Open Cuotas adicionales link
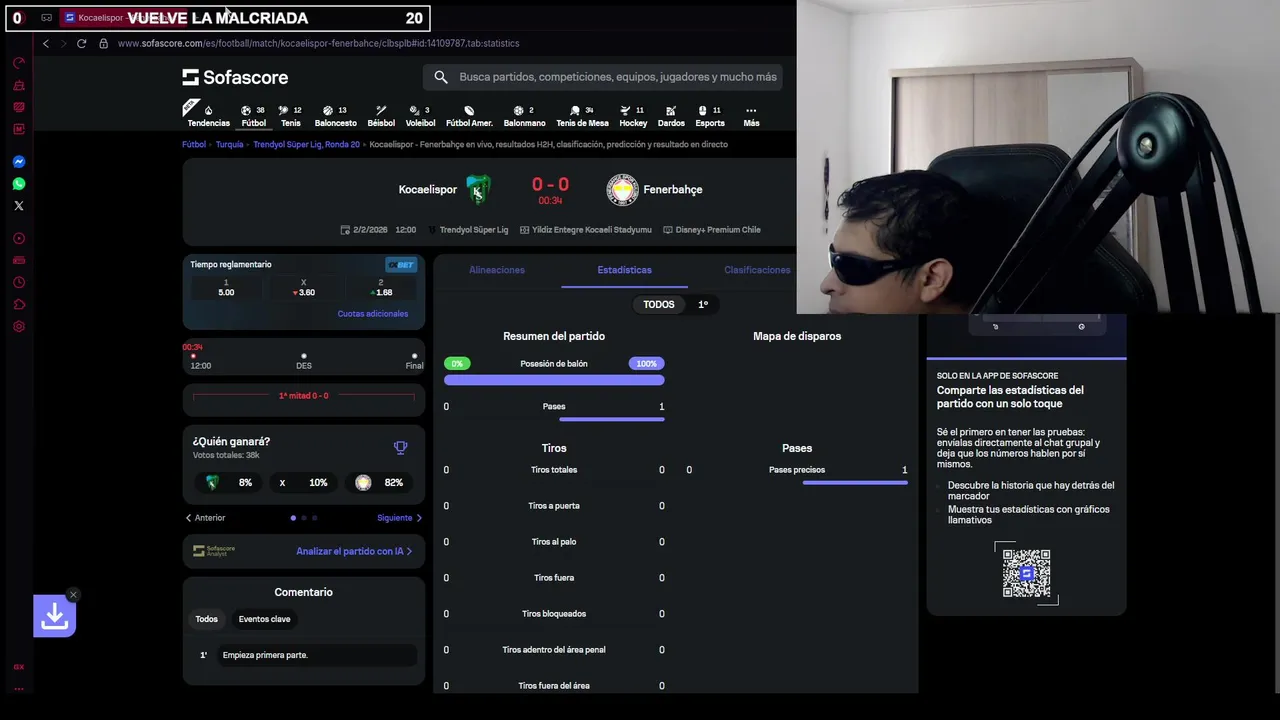The width and height of the screenshot is (1280, 720). (373, 314)
